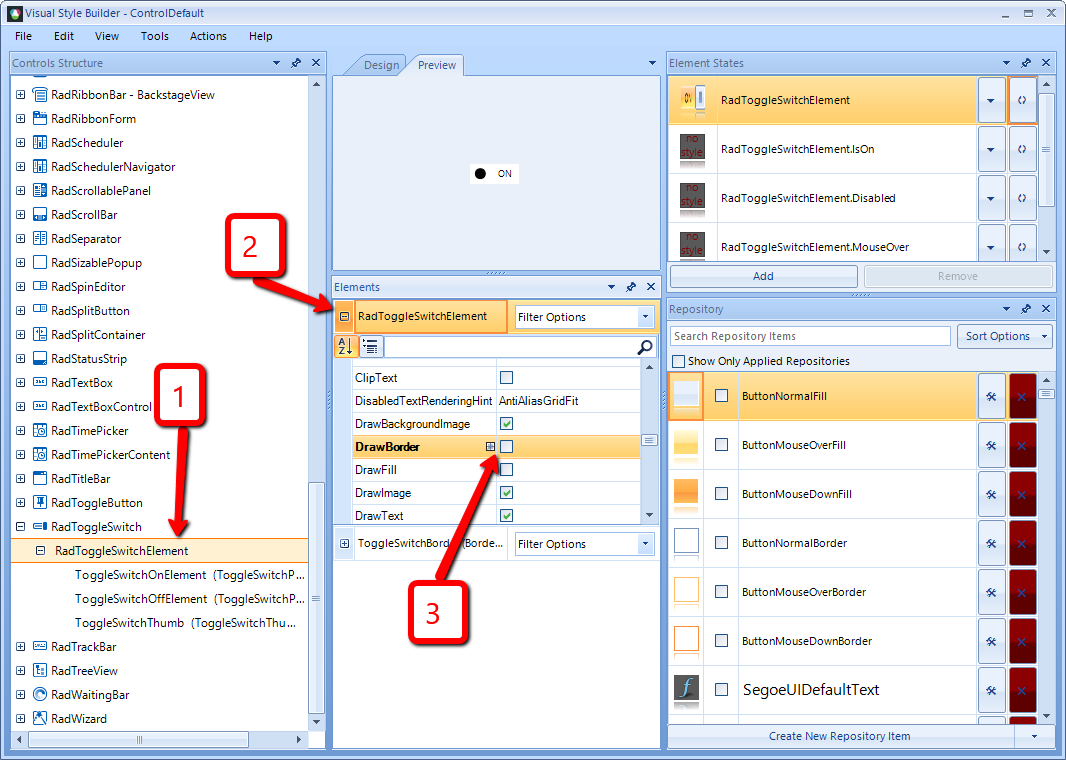
Task: Open the Actions menu
Action: 208,36
